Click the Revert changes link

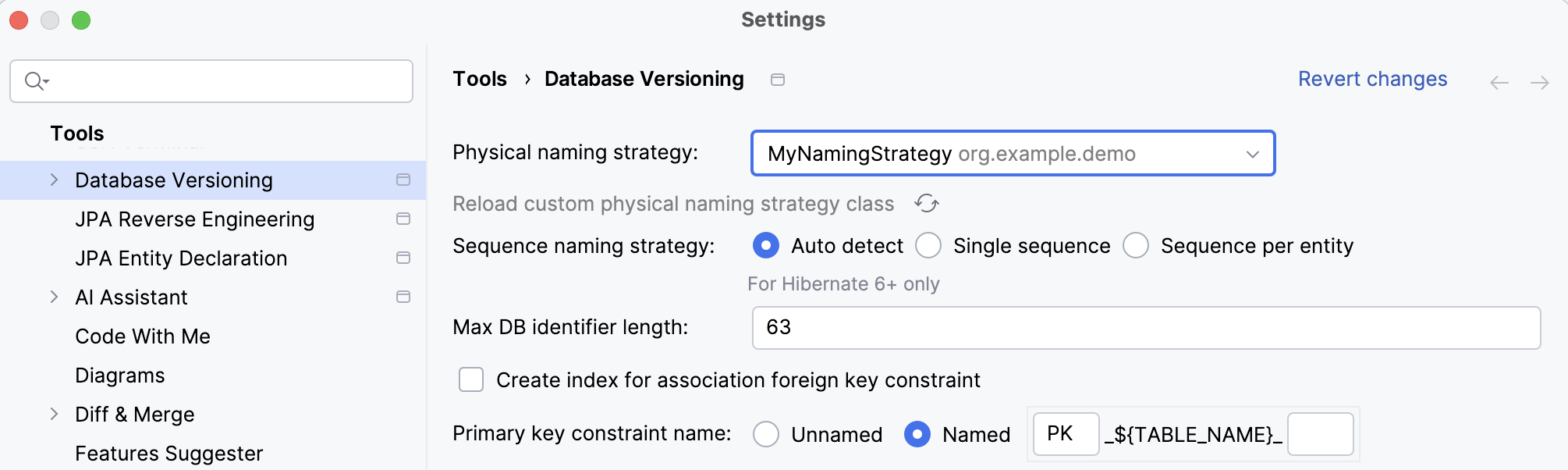click(1373, 79)
